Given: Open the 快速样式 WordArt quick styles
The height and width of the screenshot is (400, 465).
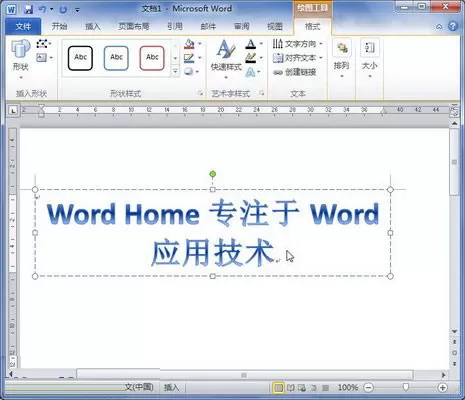Looking at the screenshot, I should 226,59.
